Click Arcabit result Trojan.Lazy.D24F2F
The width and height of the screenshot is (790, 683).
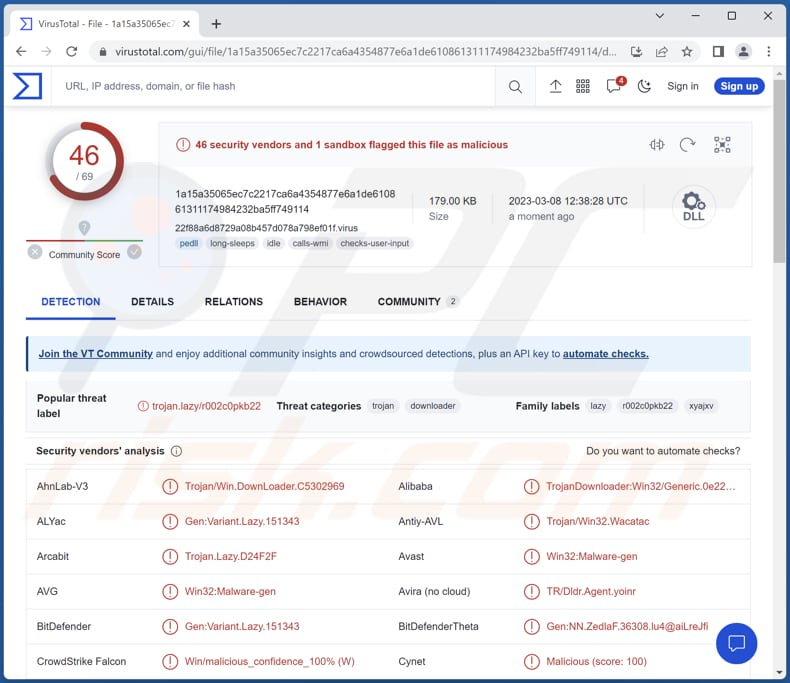click(231, 557)
